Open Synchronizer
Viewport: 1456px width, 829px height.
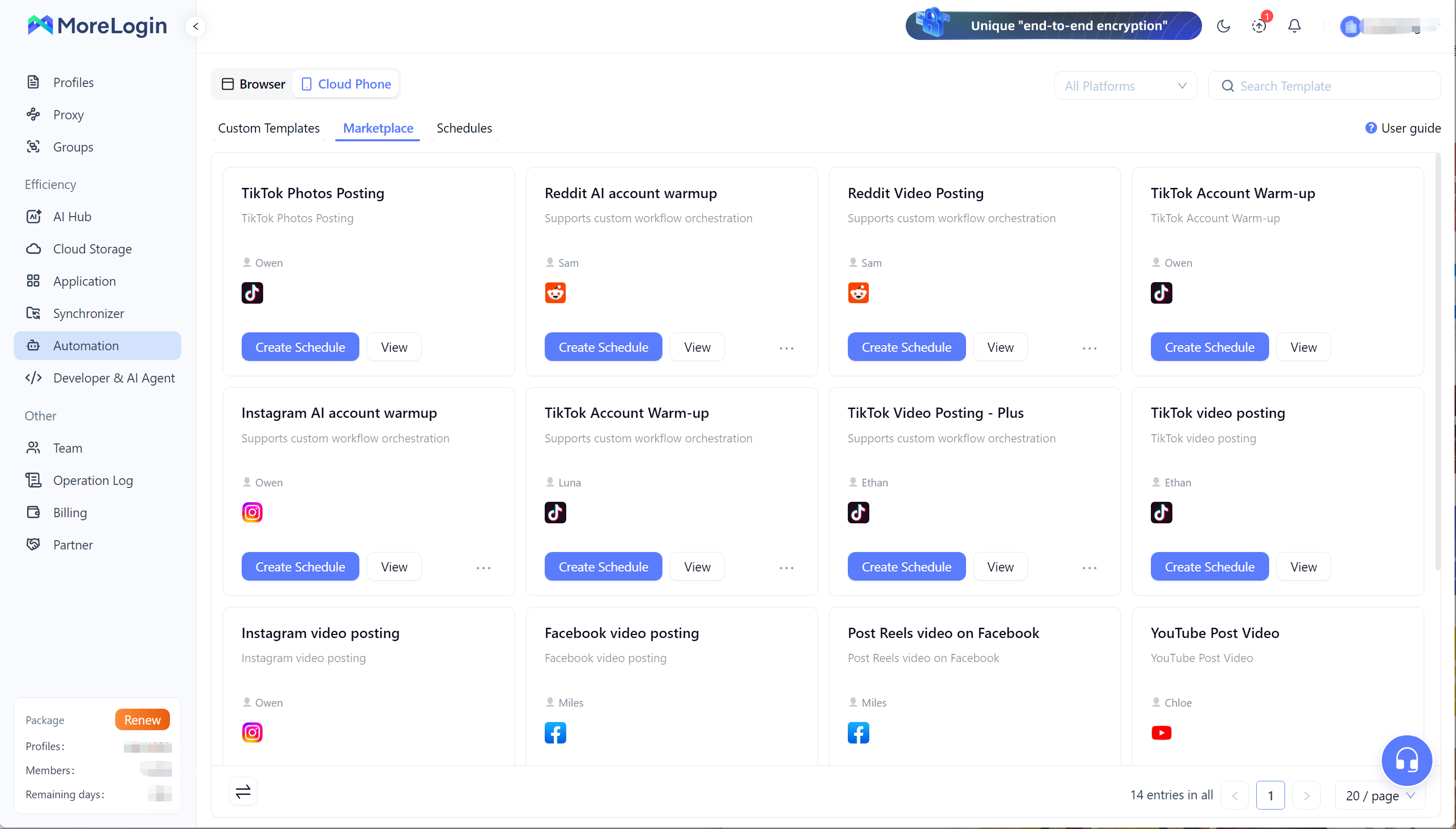[x=97, y=313]
